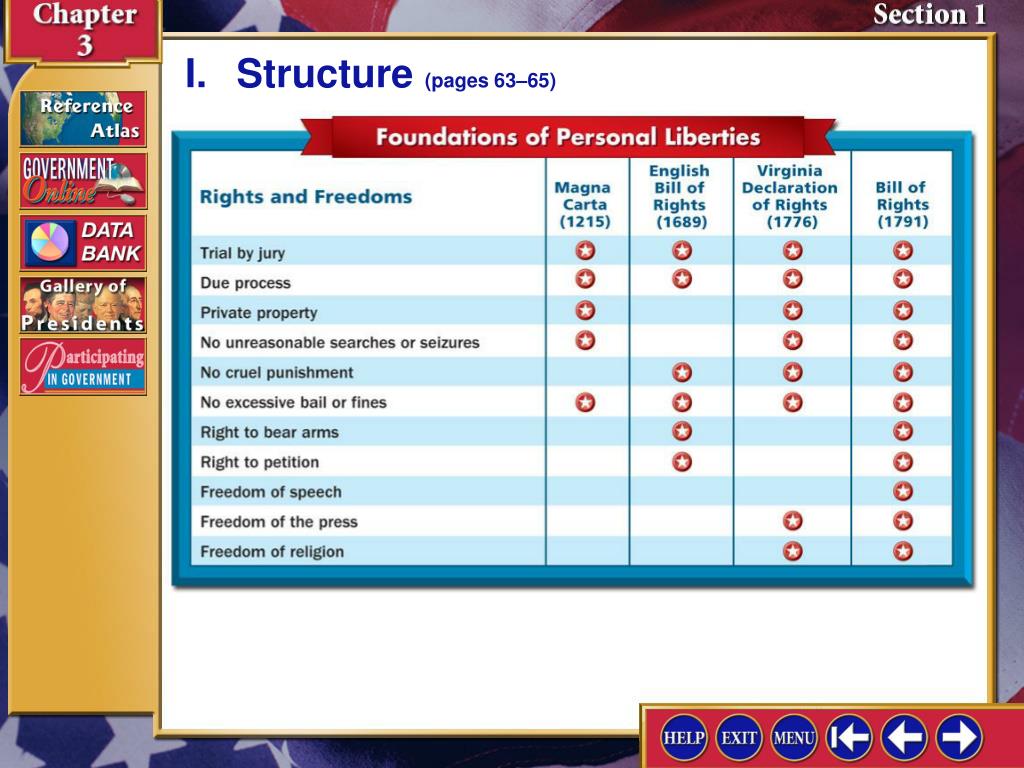Image resolution: width=1024 pixels, height=768 pixels.
Task: Open Government Online sidebar link
Action: (83, 180)
